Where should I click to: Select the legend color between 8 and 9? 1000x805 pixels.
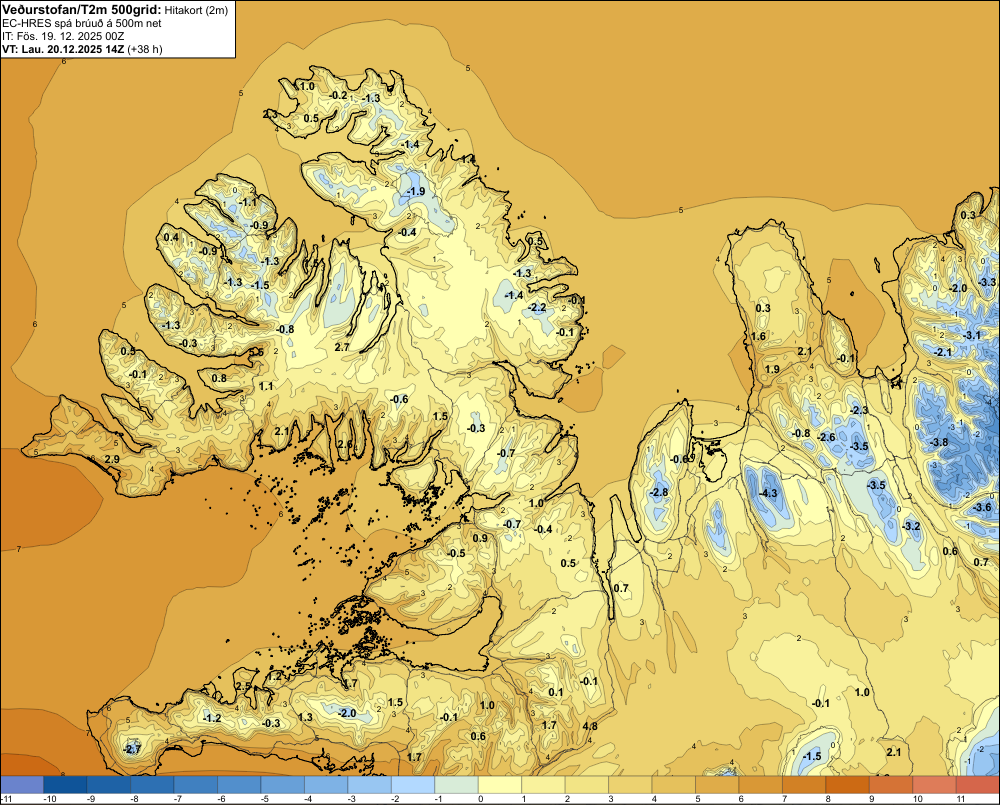848,785
